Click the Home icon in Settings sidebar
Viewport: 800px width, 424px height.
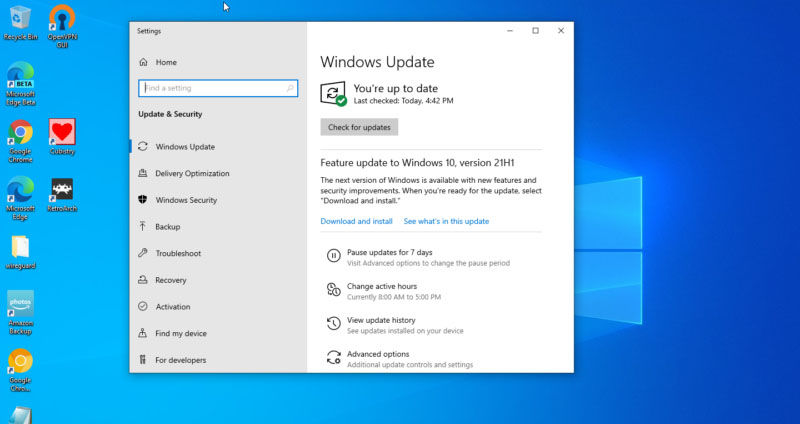pyautogui.click(x=145, y=62)
